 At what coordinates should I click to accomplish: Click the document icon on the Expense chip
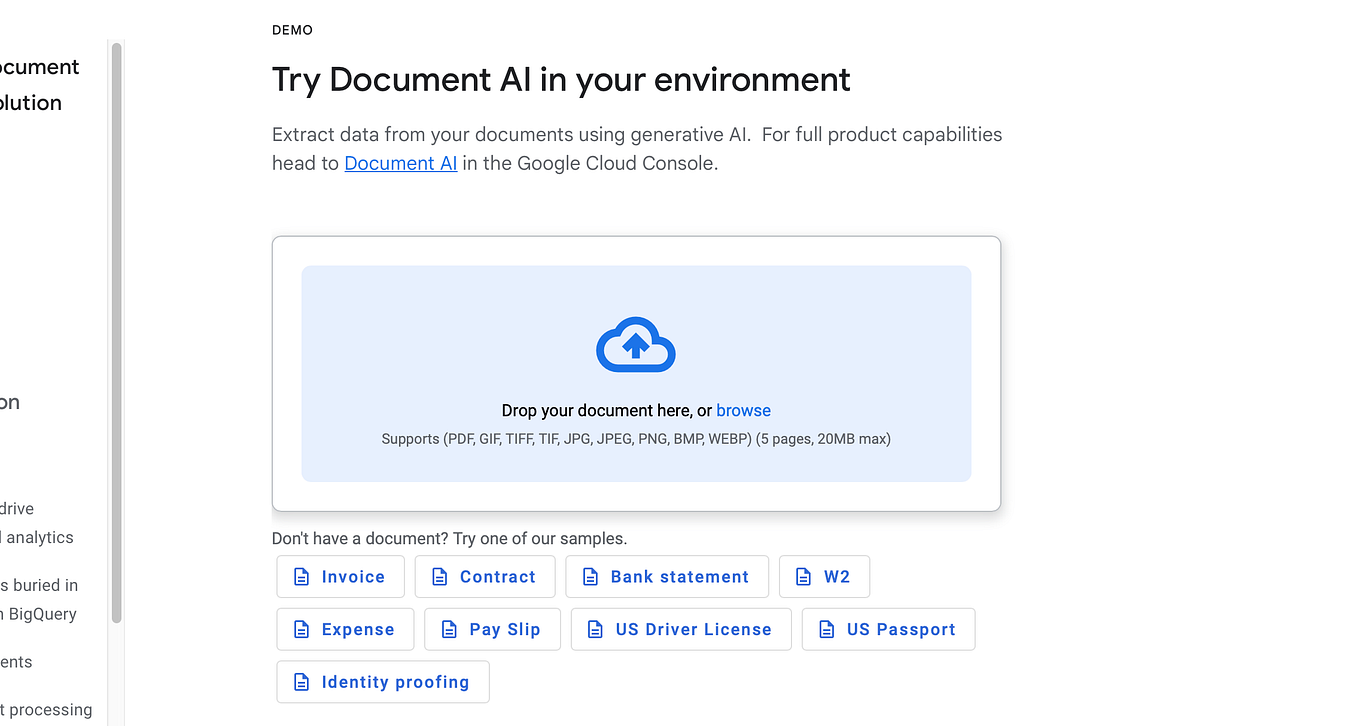pos(302,629)
